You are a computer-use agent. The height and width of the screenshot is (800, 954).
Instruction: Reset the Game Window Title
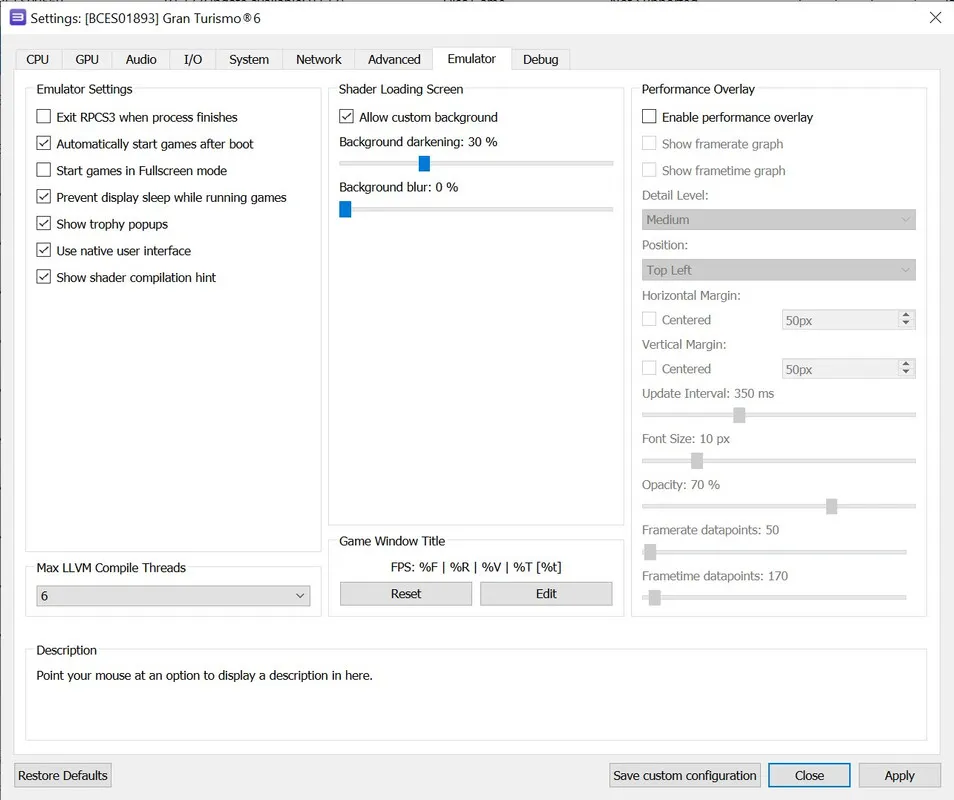406,594
